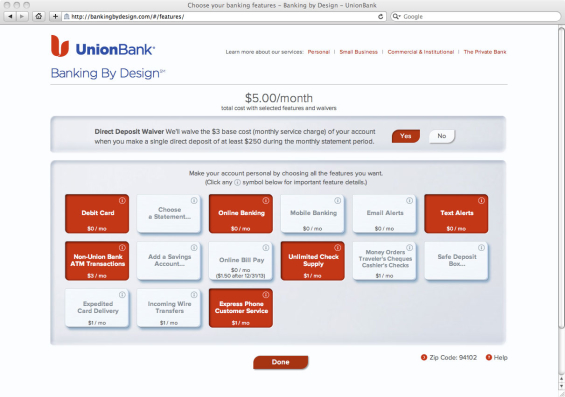The image size is (565, 397).
Task: Open info icon on Express Phone Customer Service tile
Action: coord(266,295)
